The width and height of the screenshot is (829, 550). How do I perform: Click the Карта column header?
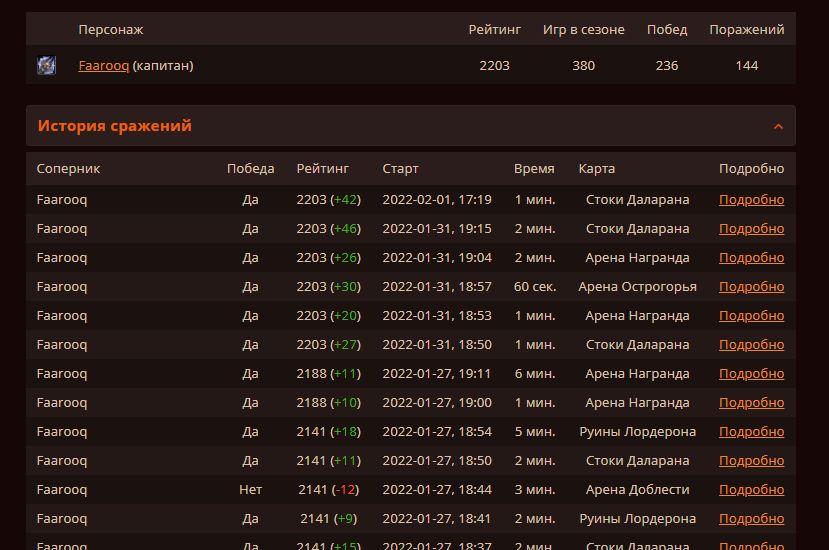[596, 169]
